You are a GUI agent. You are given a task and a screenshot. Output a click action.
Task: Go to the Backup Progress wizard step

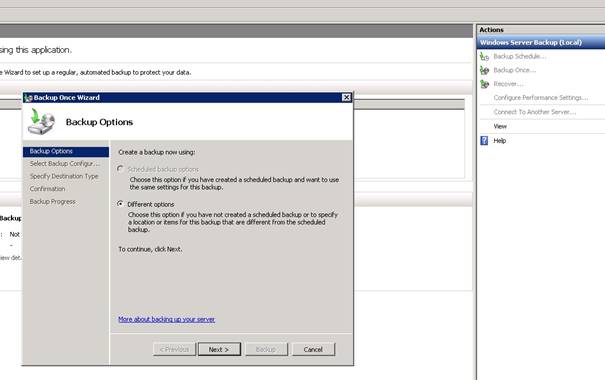pos(52,202)
